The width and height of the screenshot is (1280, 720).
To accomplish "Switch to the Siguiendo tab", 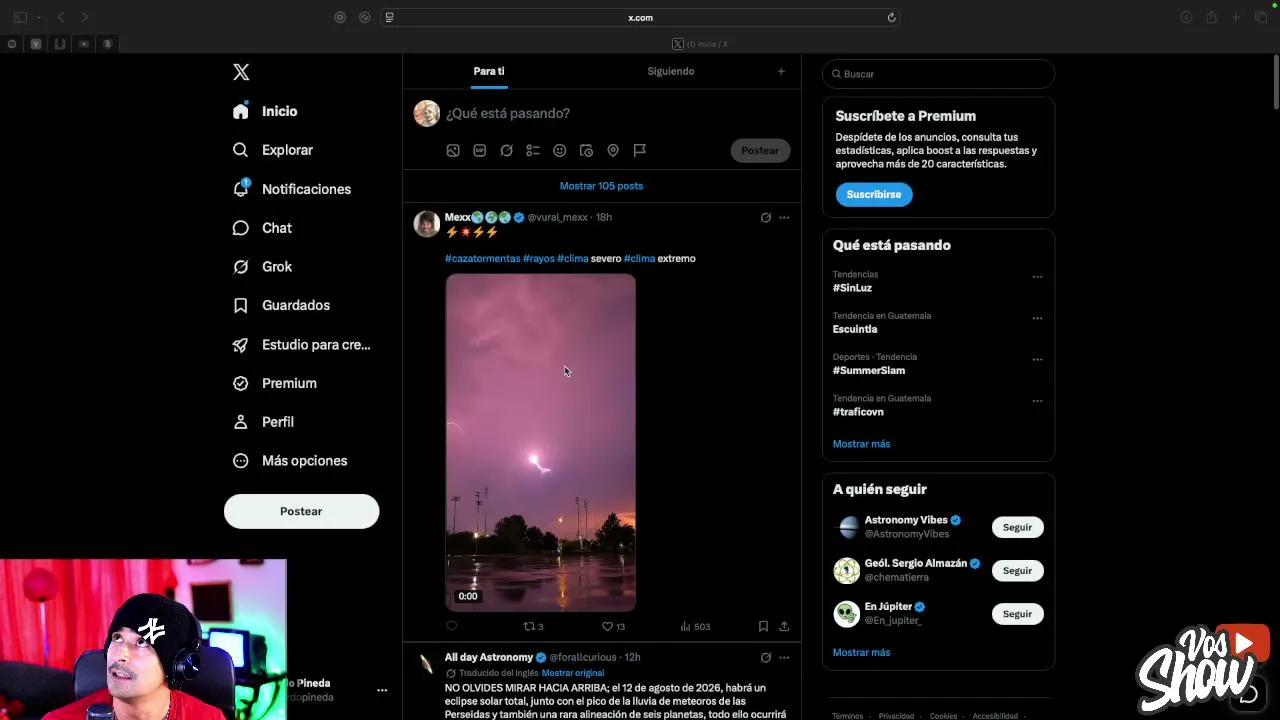I will coord(671,71).
